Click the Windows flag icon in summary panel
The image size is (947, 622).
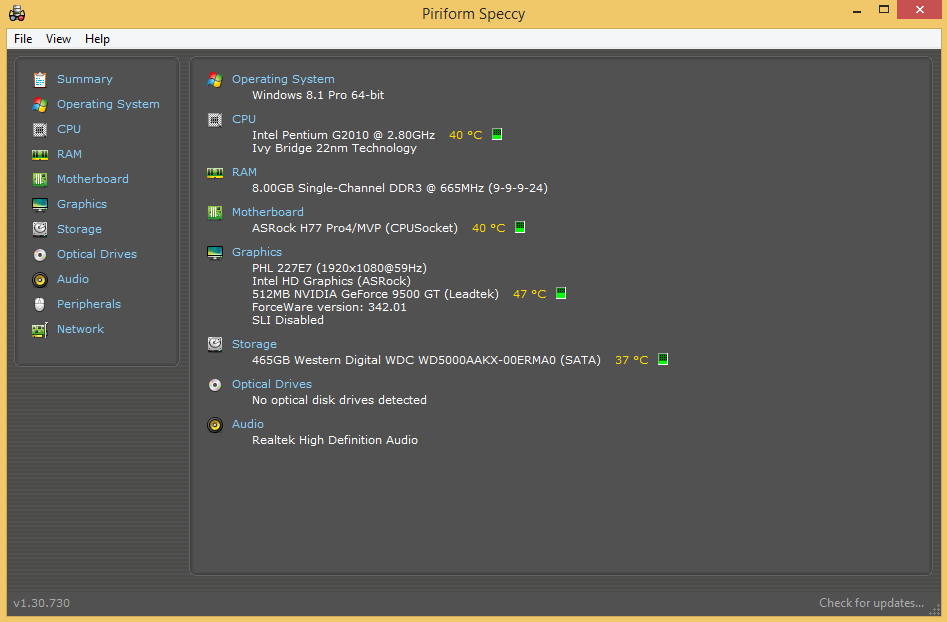tap(215, 80)
